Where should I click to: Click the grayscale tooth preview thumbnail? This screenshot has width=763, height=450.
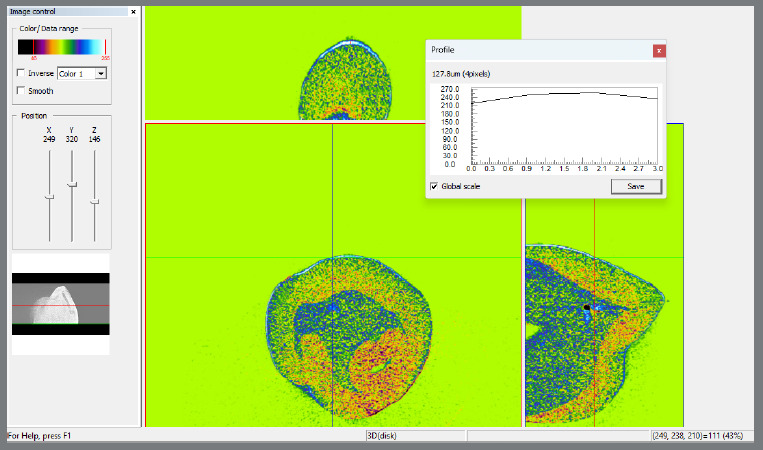click(x=61, y=304)
